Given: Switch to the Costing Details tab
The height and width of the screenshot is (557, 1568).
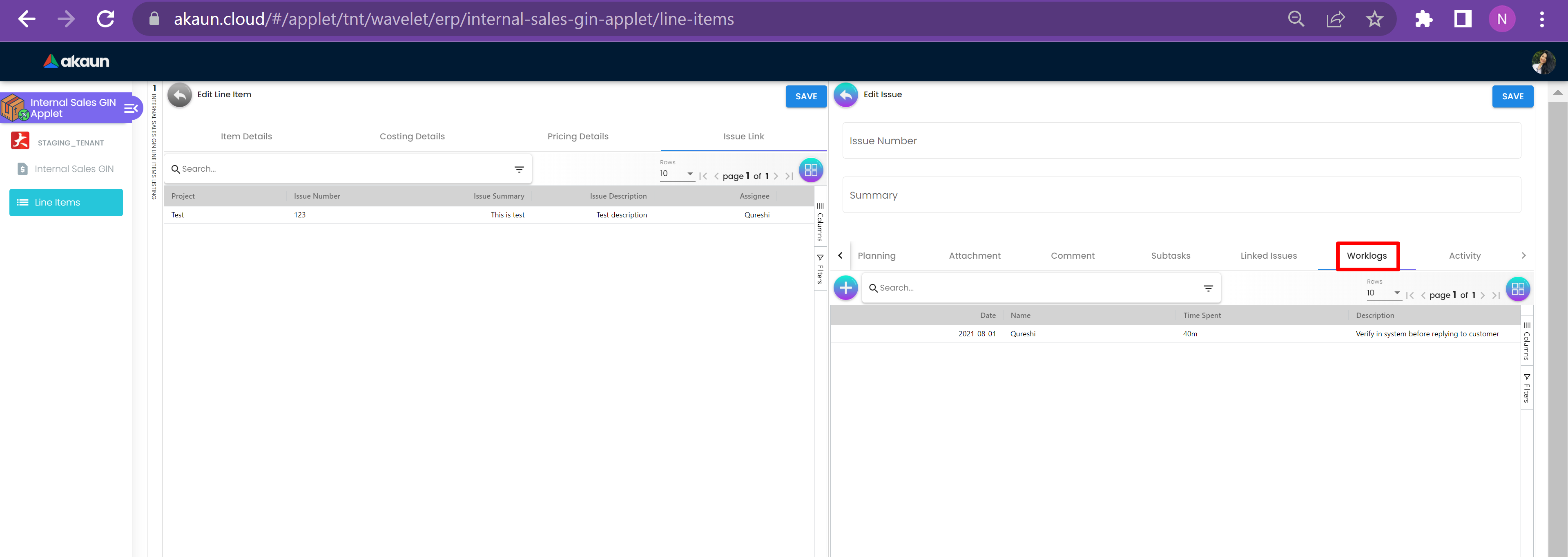Looking at the screenshot, I should 412,136.
